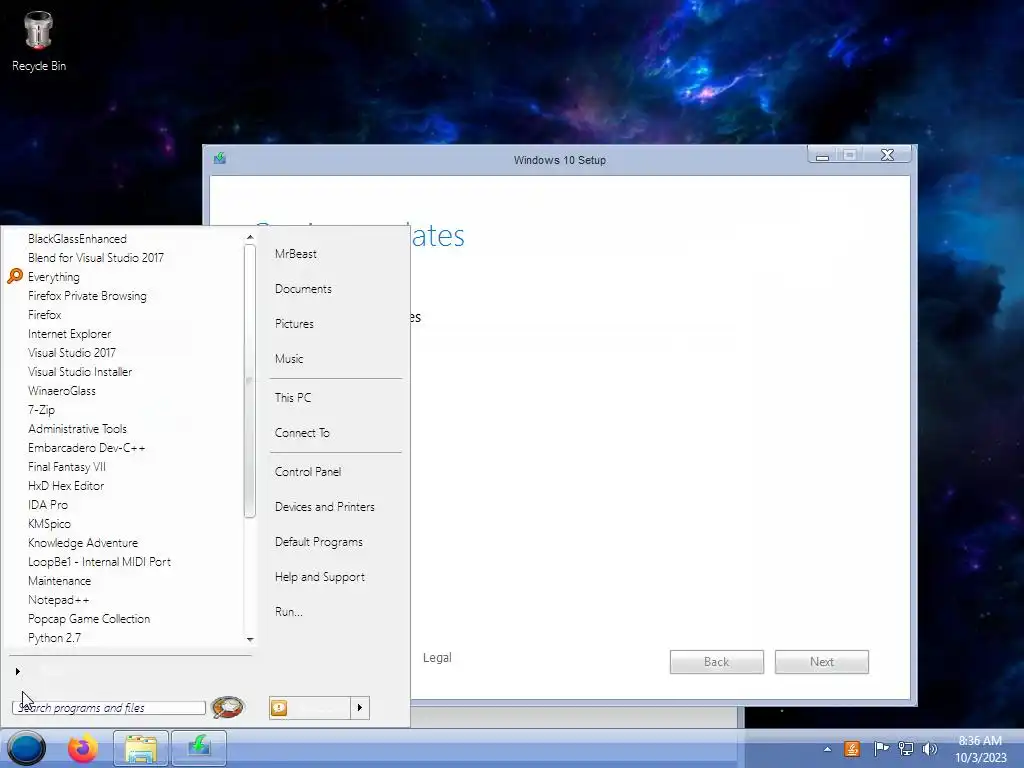
Task: Launch Visual Studio 2017
Action: [x=72, y=353]
